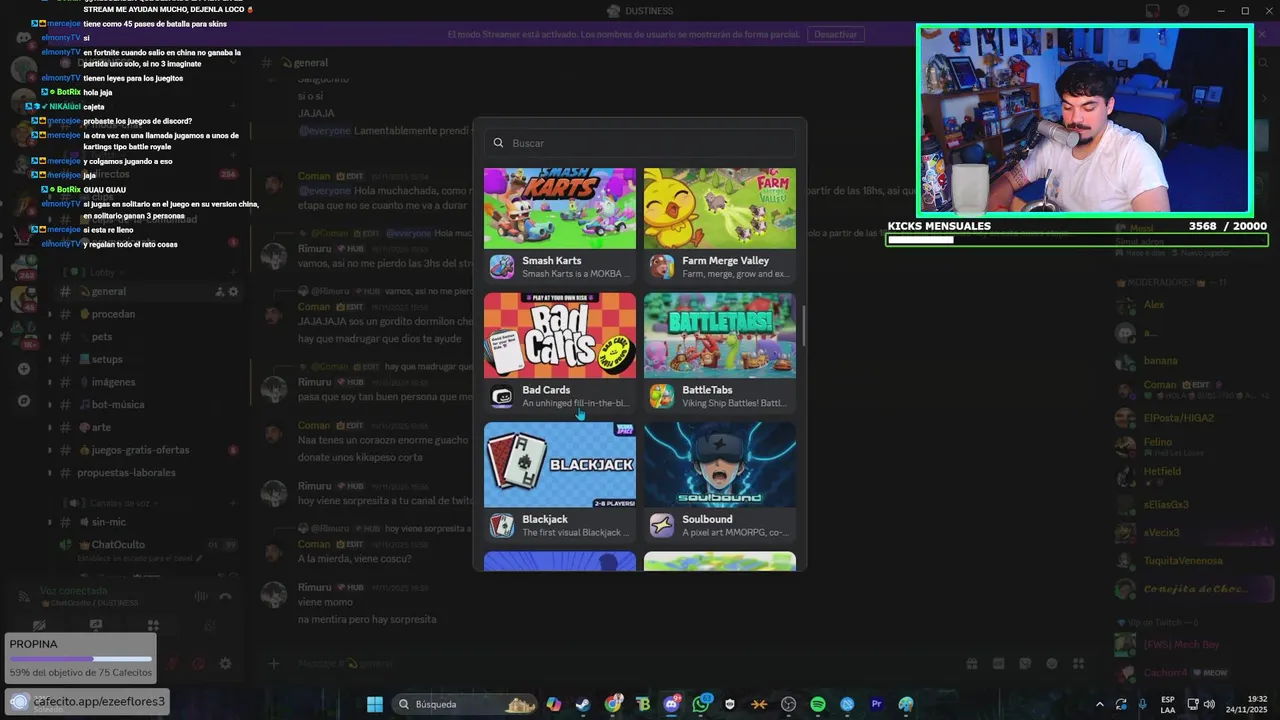Open Windows Start menu
Image resolution: width=1280 pixels, height=720 pixels.
click(x=375, y=704)
